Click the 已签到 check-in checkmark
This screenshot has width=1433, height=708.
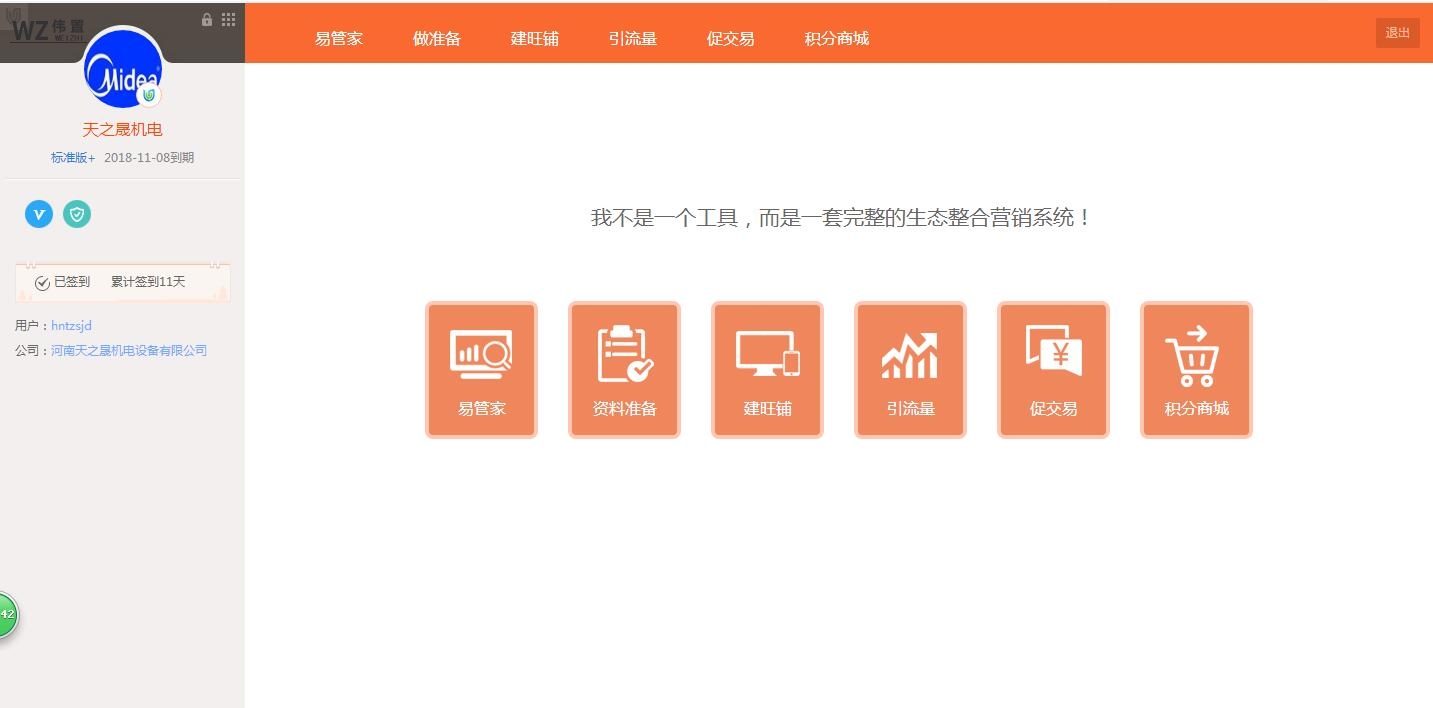43,283
